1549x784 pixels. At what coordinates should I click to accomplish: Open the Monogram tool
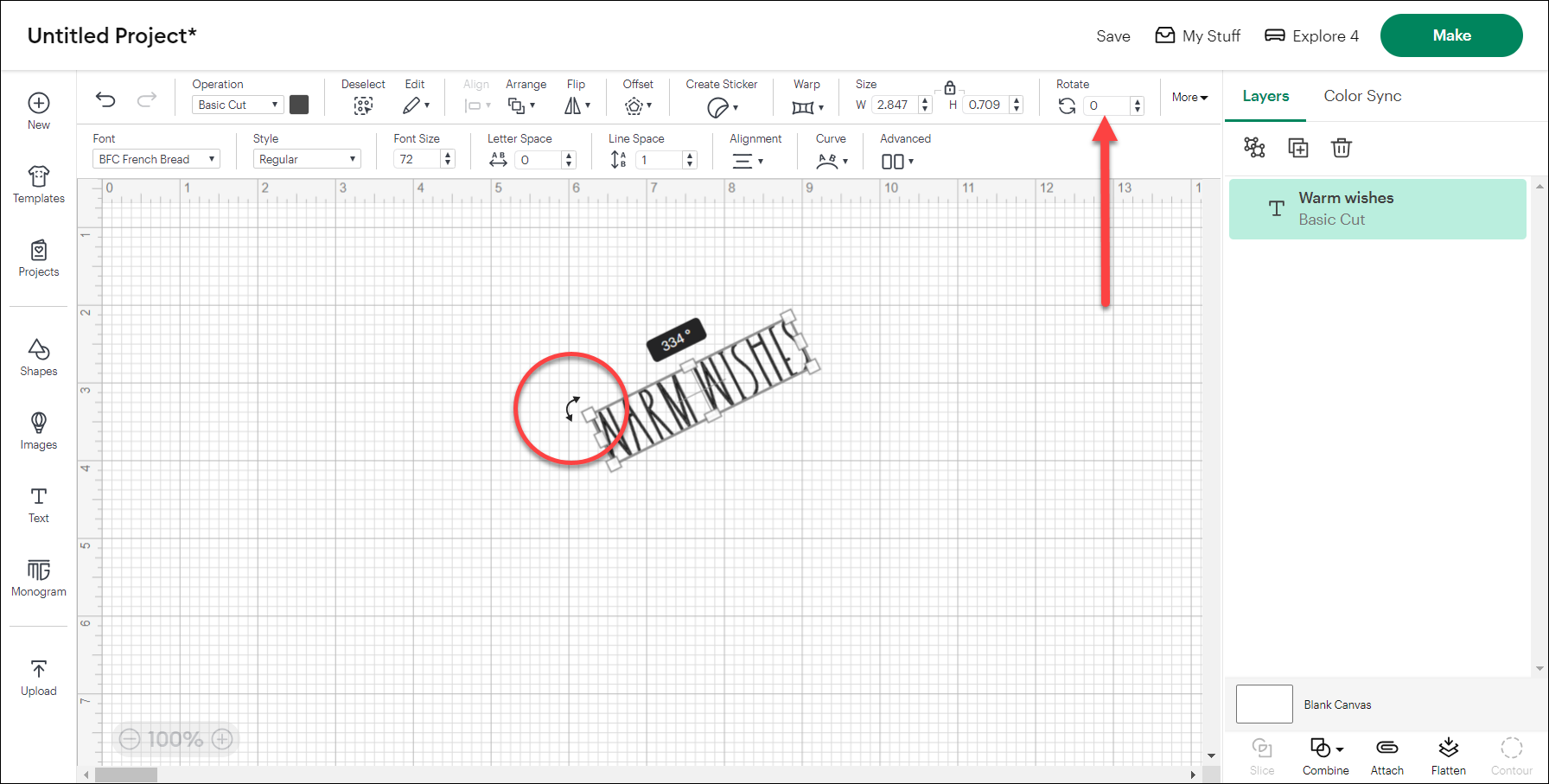tap(39, 577)
